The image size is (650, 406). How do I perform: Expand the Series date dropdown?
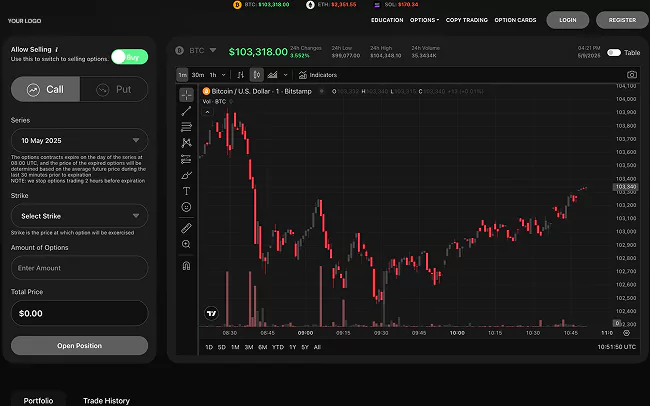coord(79,139)
